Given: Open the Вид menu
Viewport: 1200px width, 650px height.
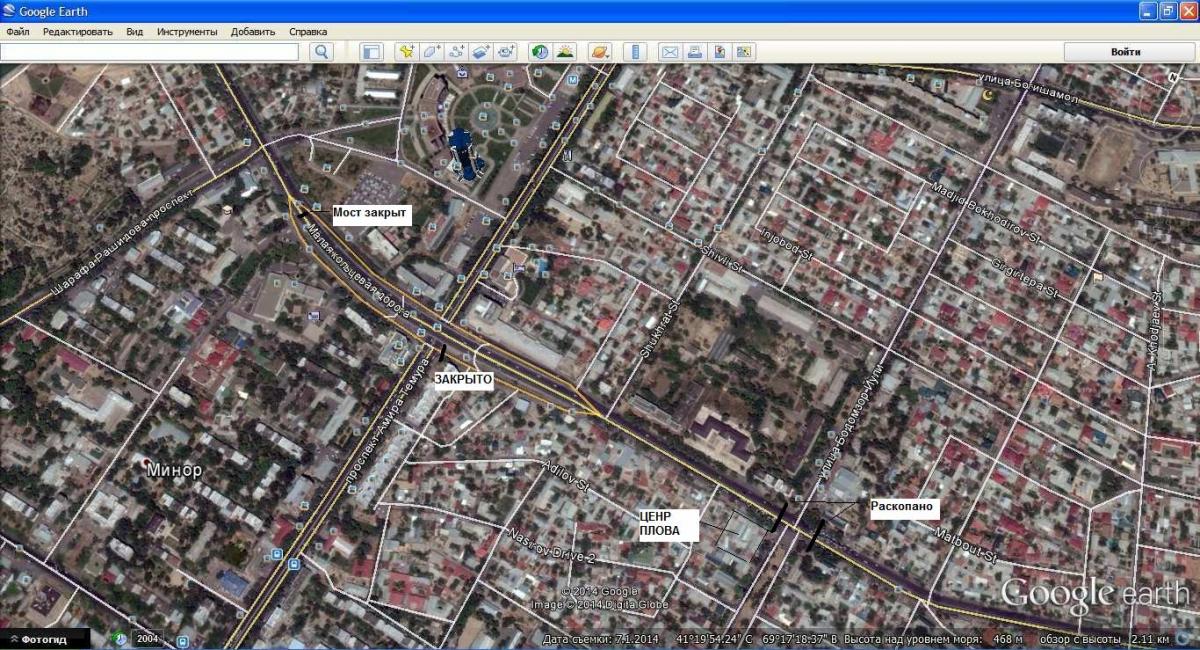Looking at the screenshot, I should (135, 31).
